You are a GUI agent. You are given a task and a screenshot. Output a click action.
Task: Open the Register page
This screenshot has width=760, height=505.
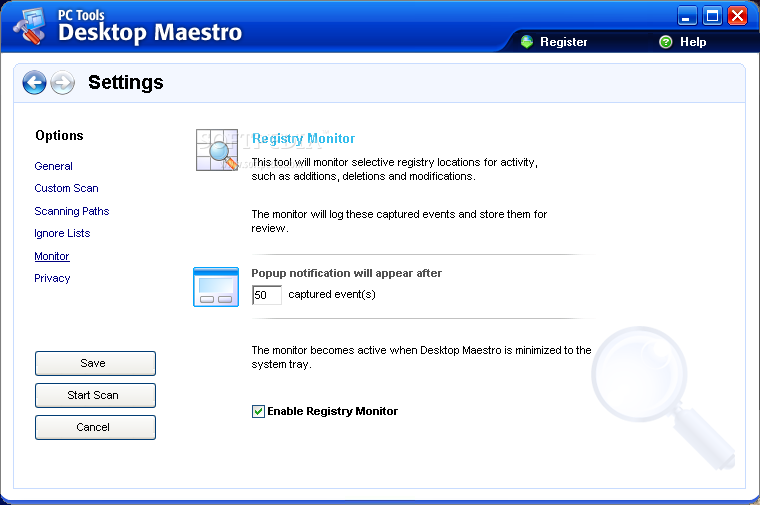pos(563,42)
